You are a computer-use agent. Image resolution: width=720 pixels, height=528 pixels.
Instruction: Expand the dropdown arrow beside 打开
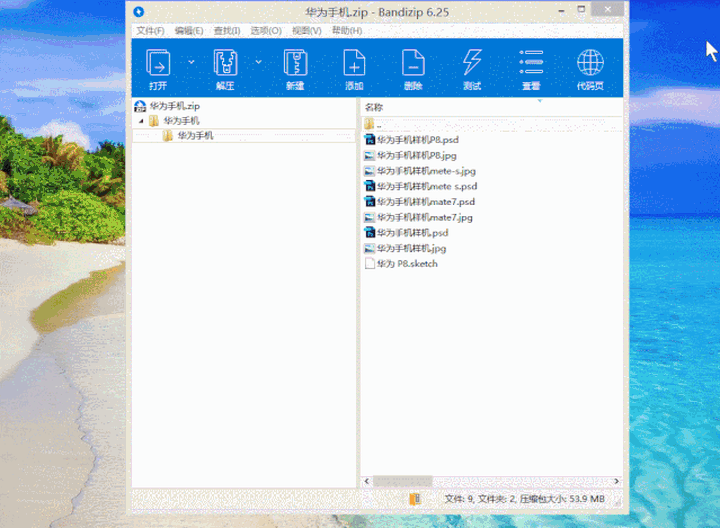(x=191, y=62)
